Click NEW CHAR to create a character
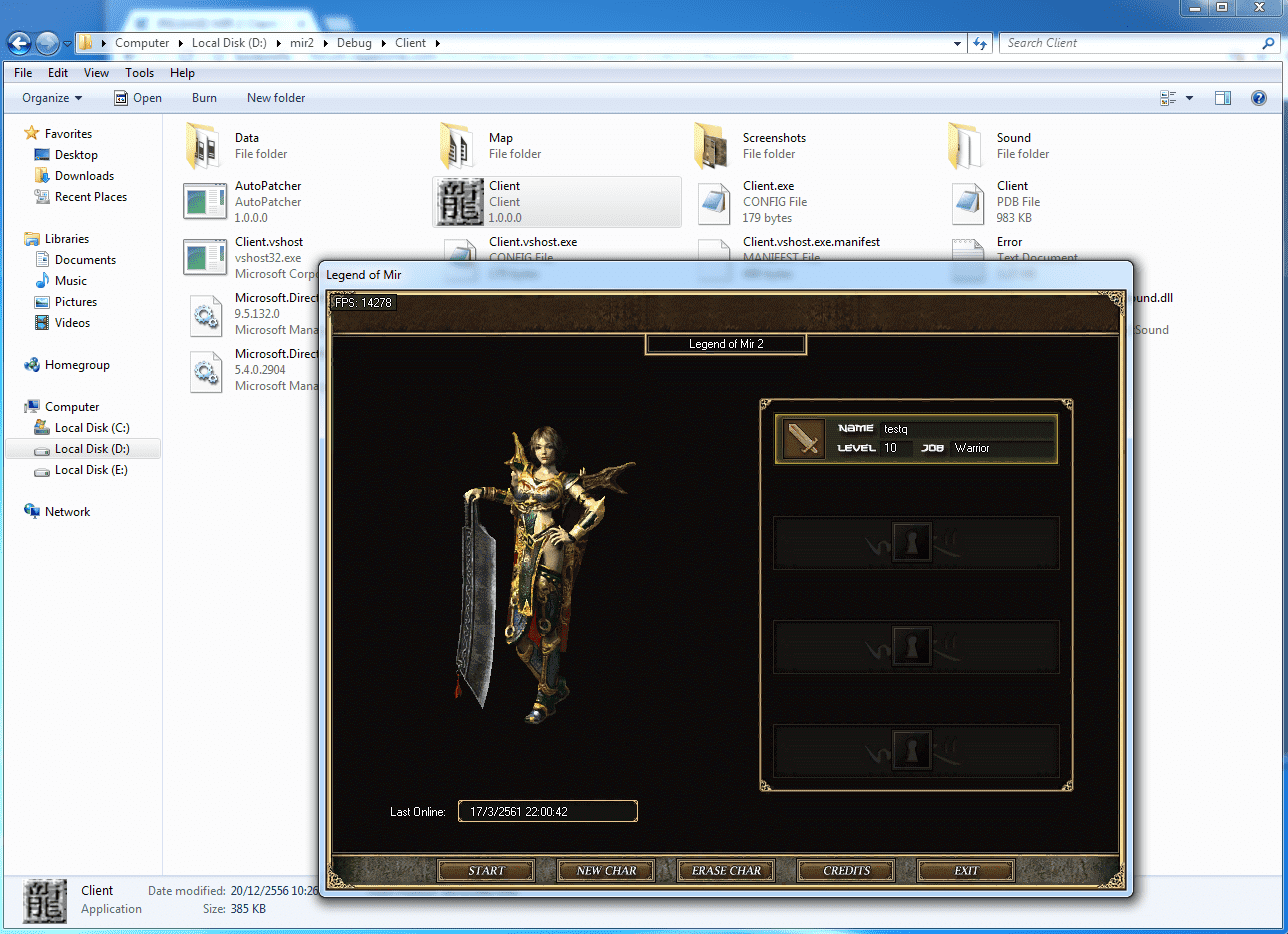Viewport: 1288px width, 934px height. pyautogui.click(x=606, y=871)
